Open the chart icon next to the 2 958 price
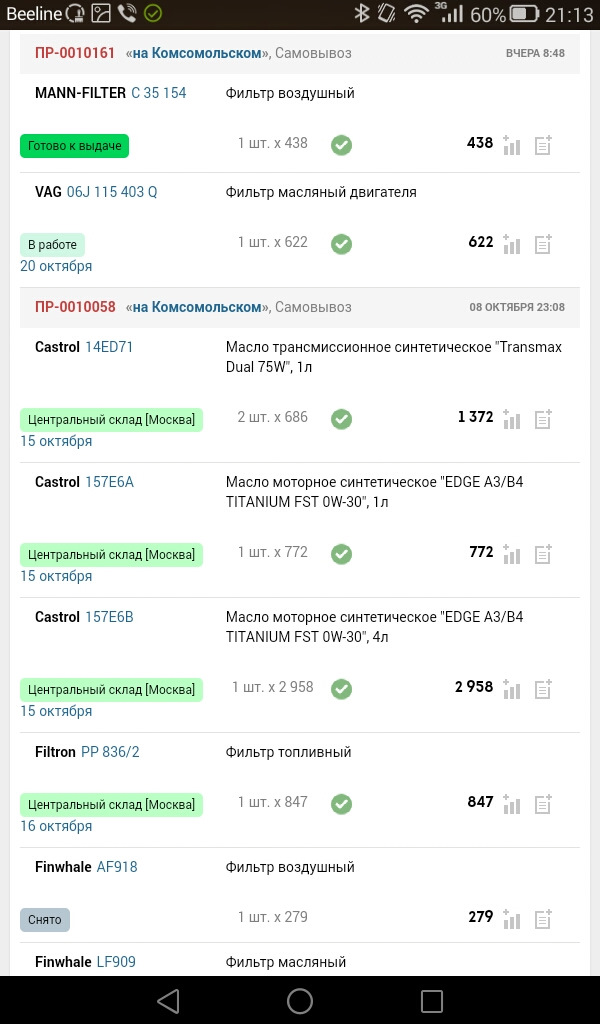This screenshot has width=600, height=1024. 511,689
